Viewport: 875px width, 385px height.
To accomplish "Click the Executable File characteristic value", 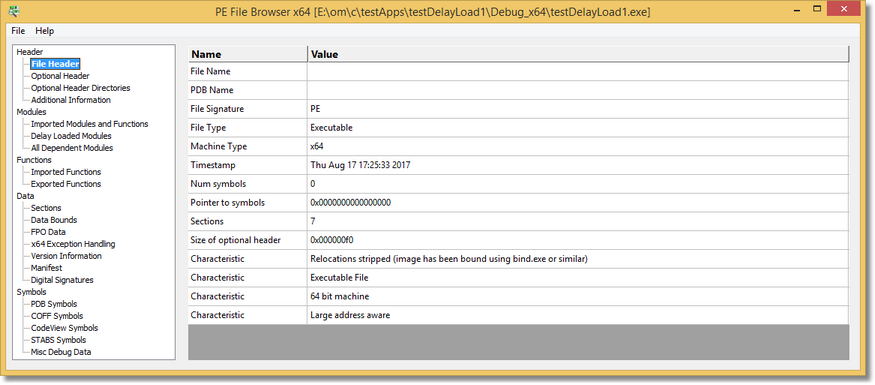I will (339, 277).
